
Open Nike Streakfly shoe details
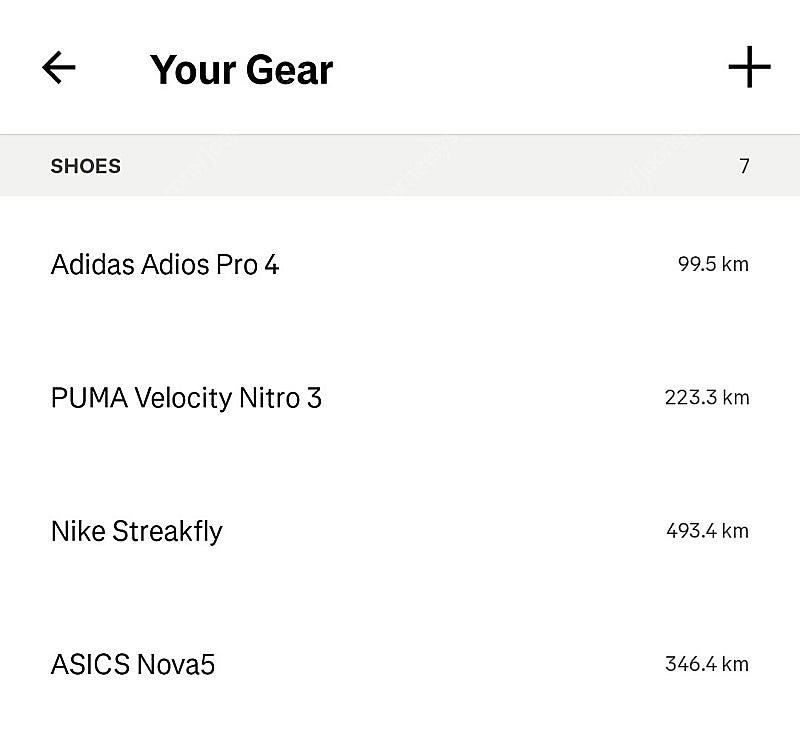click(x=400, y=531)
